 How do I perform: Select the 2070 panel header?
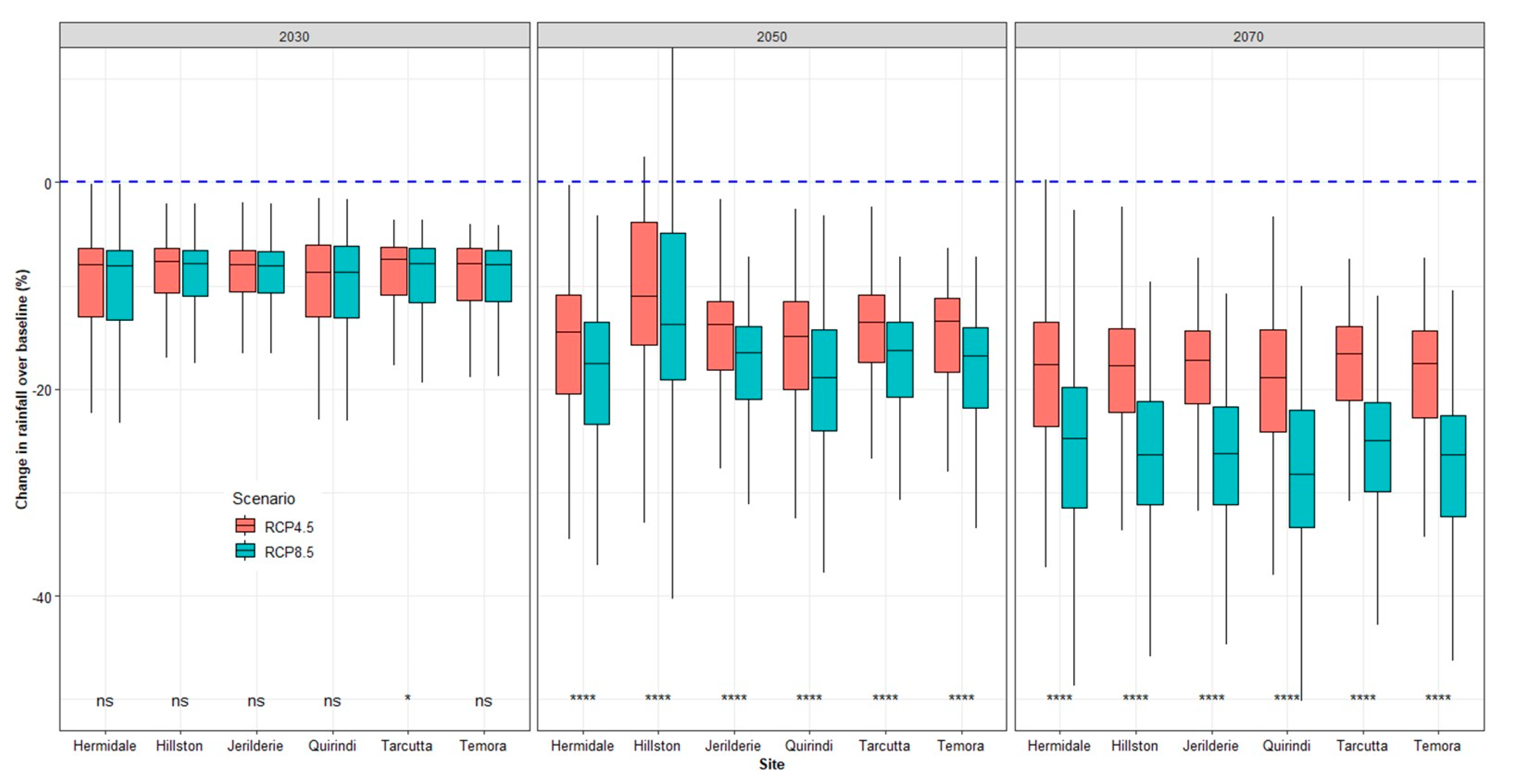click(x=1248, y=36)
